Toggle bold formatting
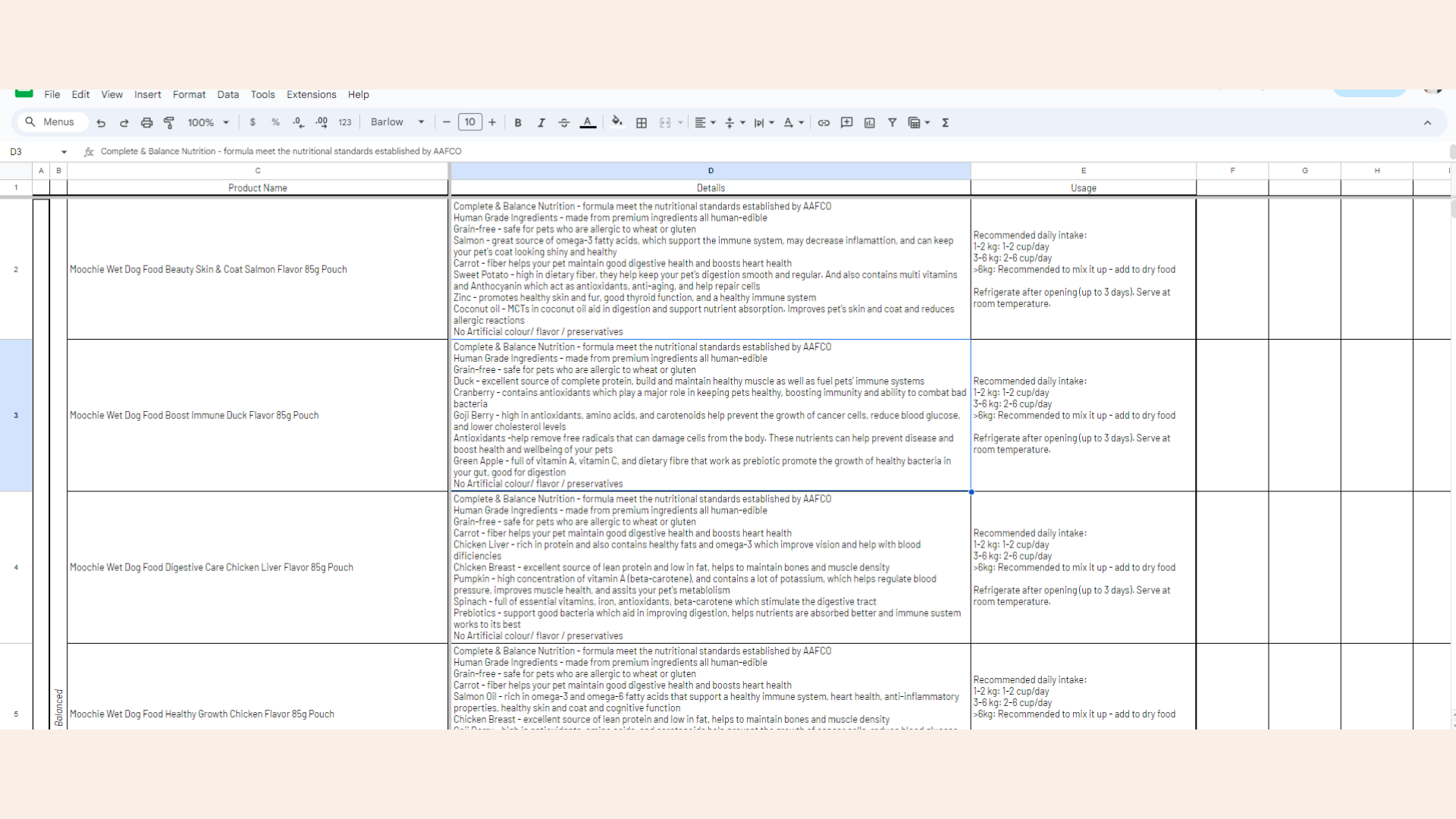Viewport: 1456px width, 819px height. click(x=518, y=122)
